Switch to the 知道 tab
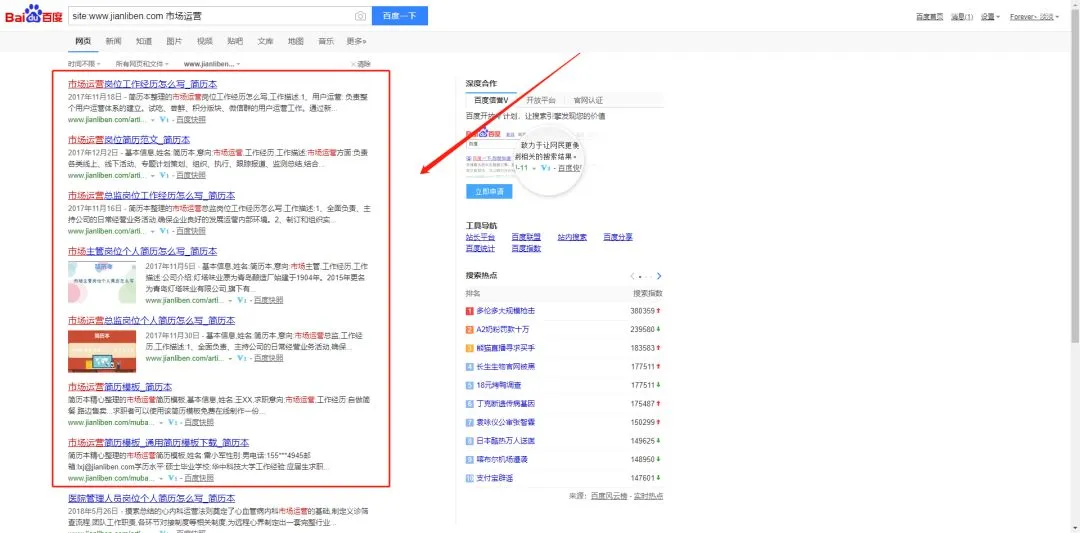Image resolution: width=1080 pixels, height=533 pixels. coord(144,41)
